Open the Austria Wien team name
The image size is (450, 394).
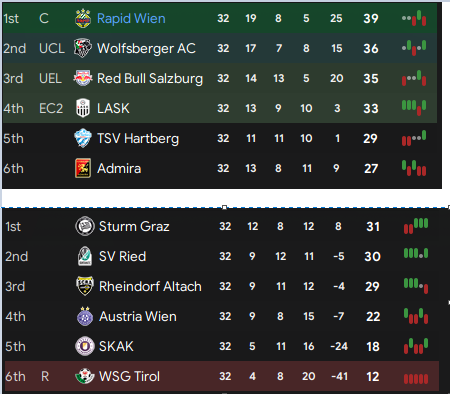(x=138, y=316)
